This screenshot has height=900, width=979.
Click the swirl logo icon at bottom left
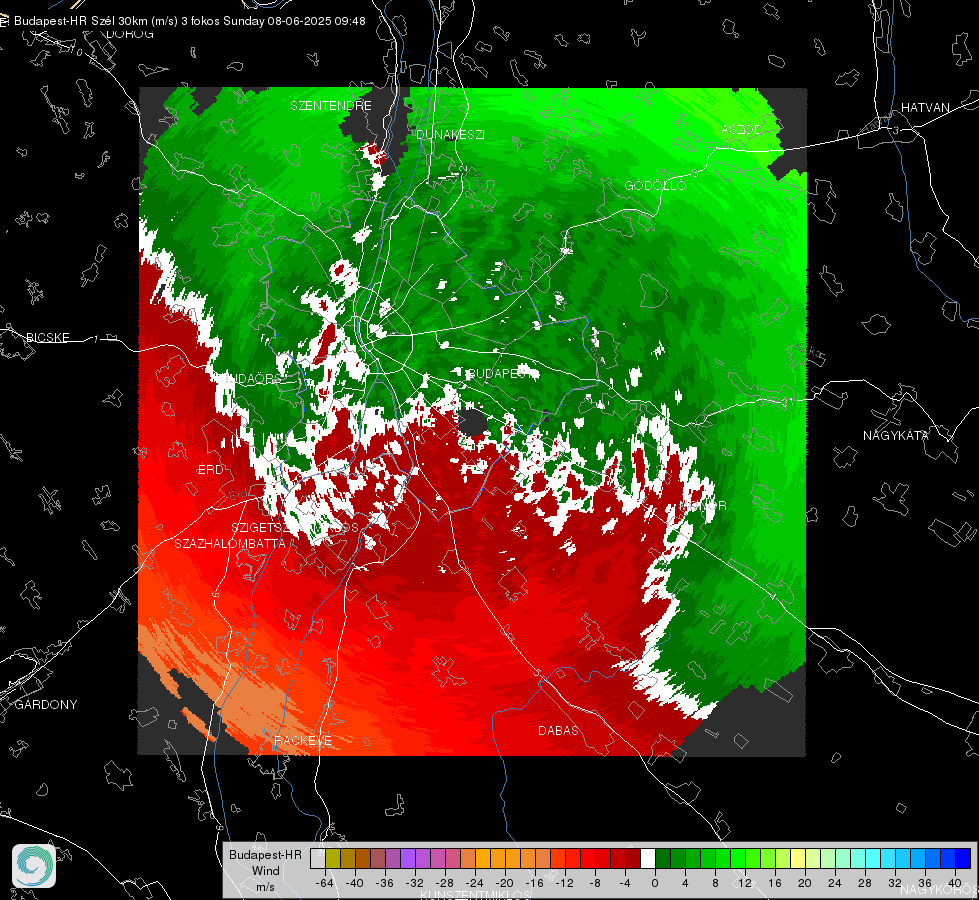(x=34, y=866)
